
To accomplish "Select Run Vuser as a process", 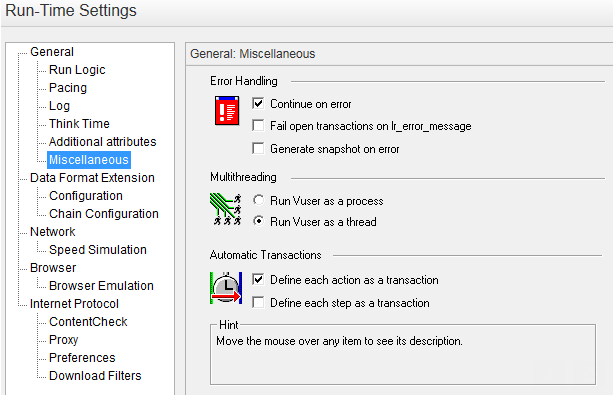I will point(258,200).
